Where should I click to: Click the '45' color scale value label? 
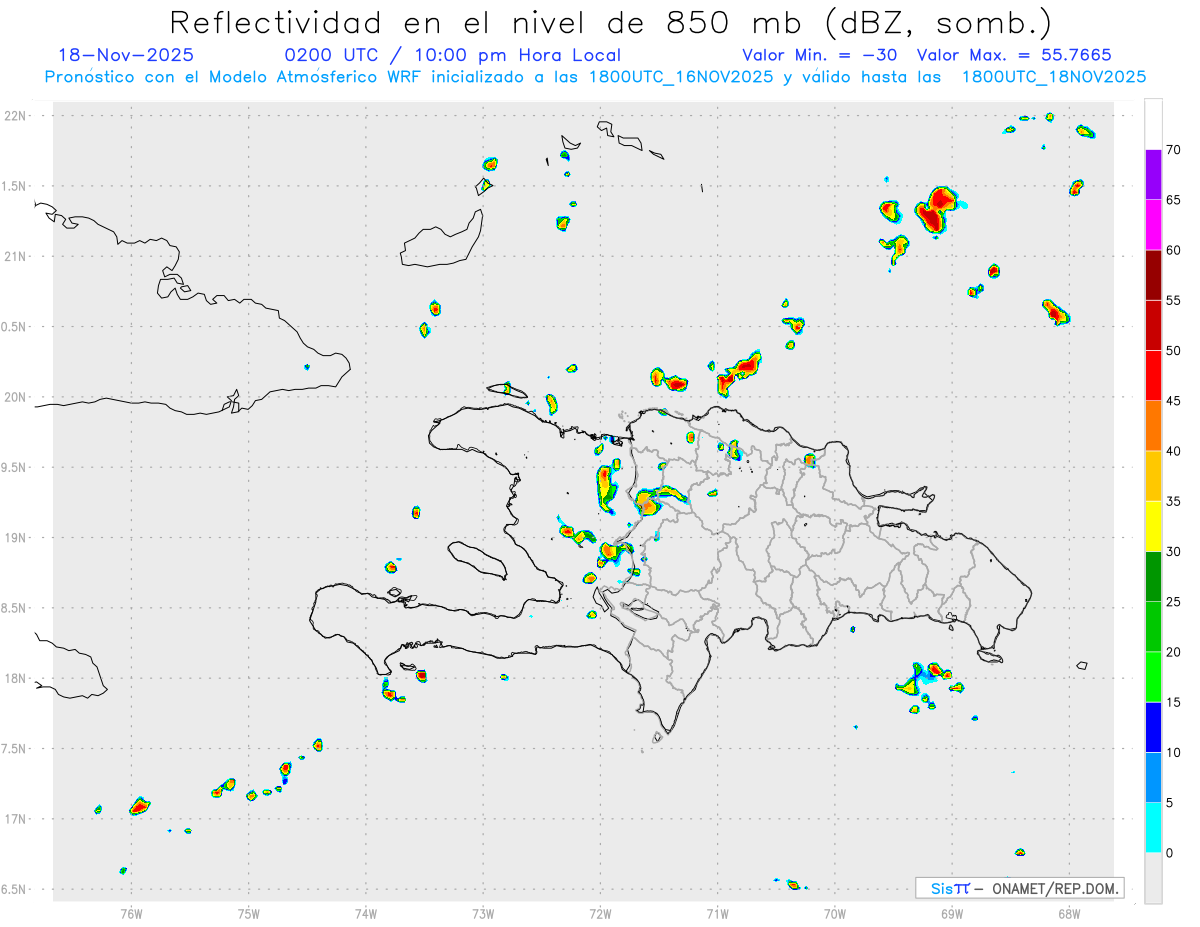coord(1174,401)
